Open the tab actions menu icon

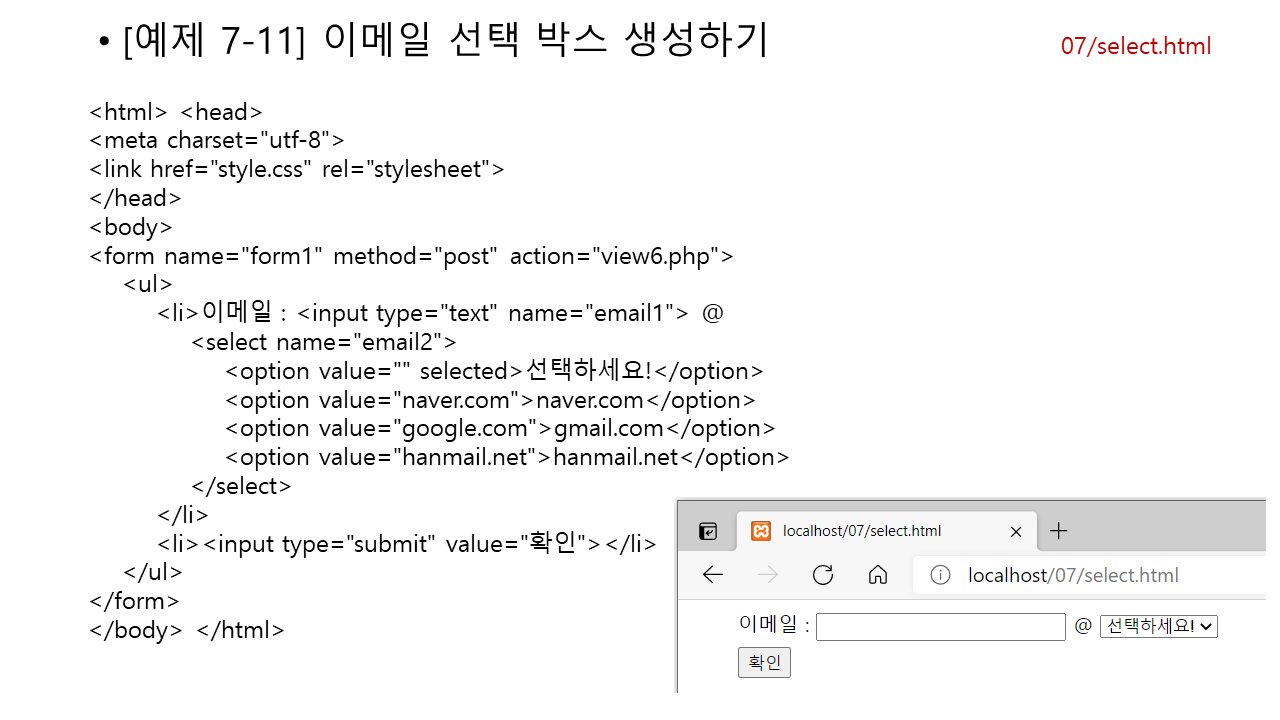[x=708, y=531]
